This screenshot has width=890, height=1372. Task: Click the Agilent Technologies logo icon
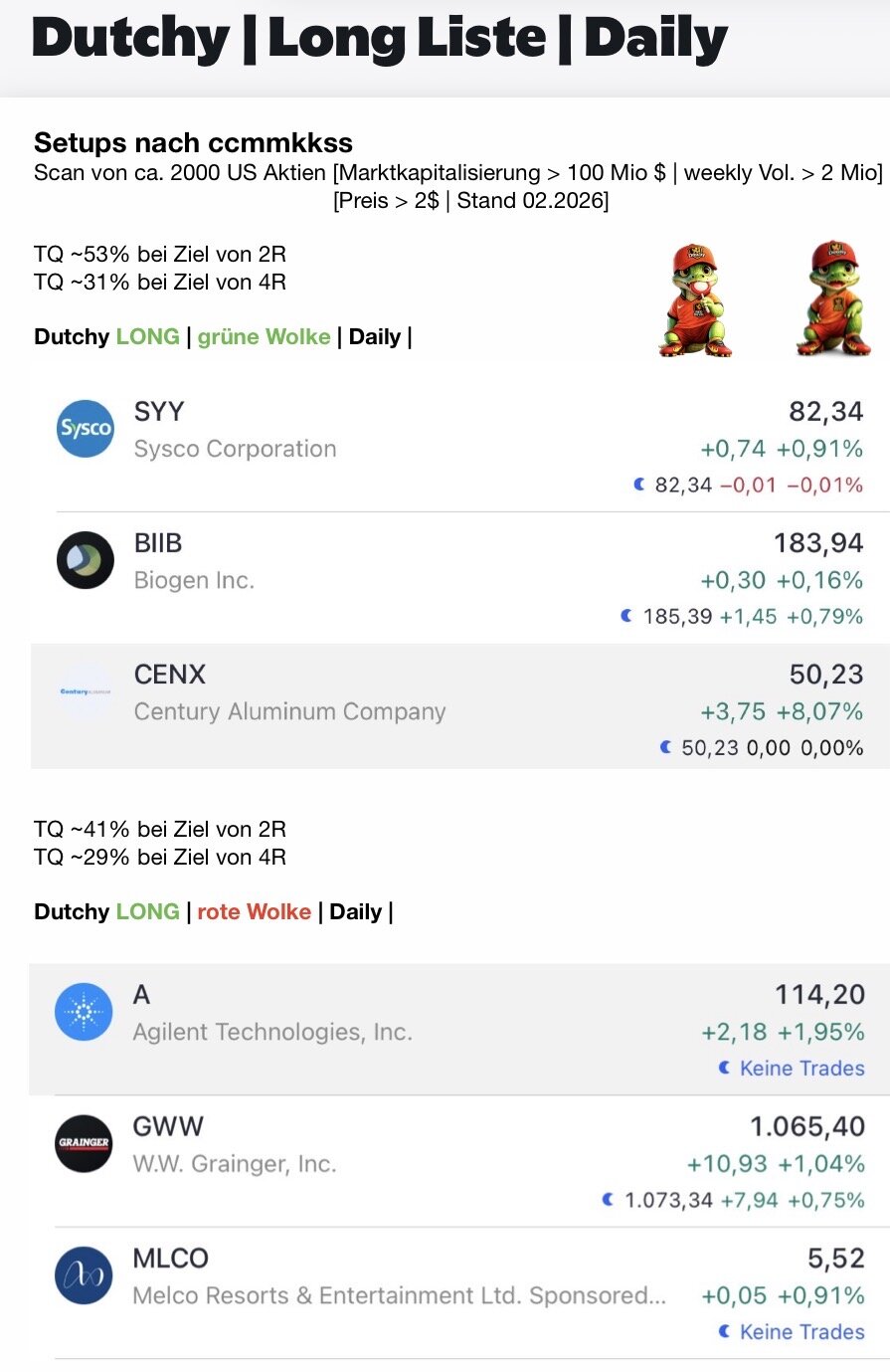(84, 1012)
